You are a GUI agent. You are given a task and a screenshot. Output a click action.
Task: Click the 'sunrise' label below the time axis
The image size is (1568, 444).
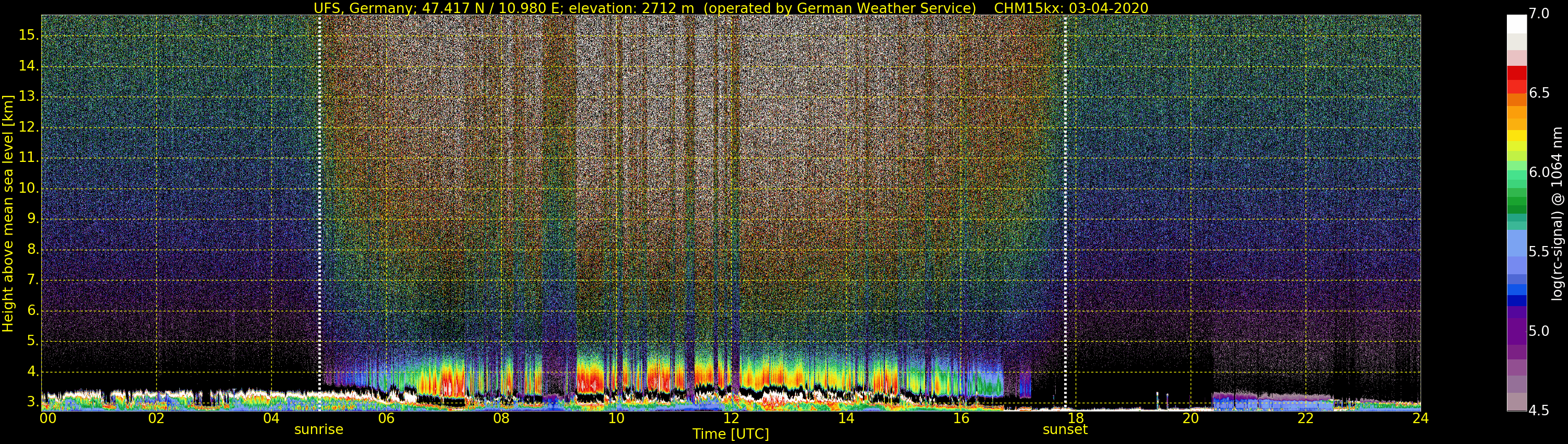[x=318, y=429]
